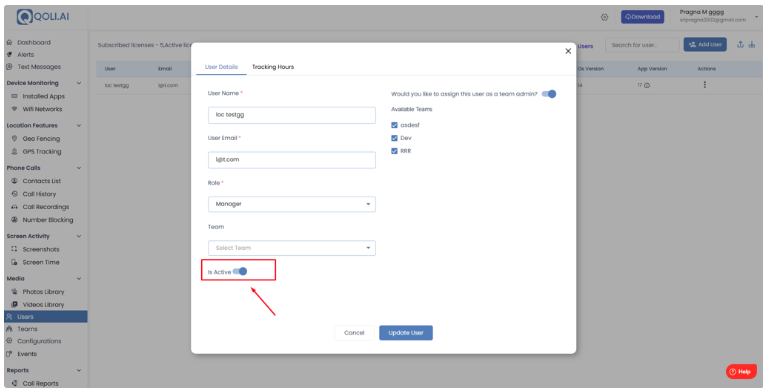
Task: Open the Screen Time icon
Action: coord(15,262)
